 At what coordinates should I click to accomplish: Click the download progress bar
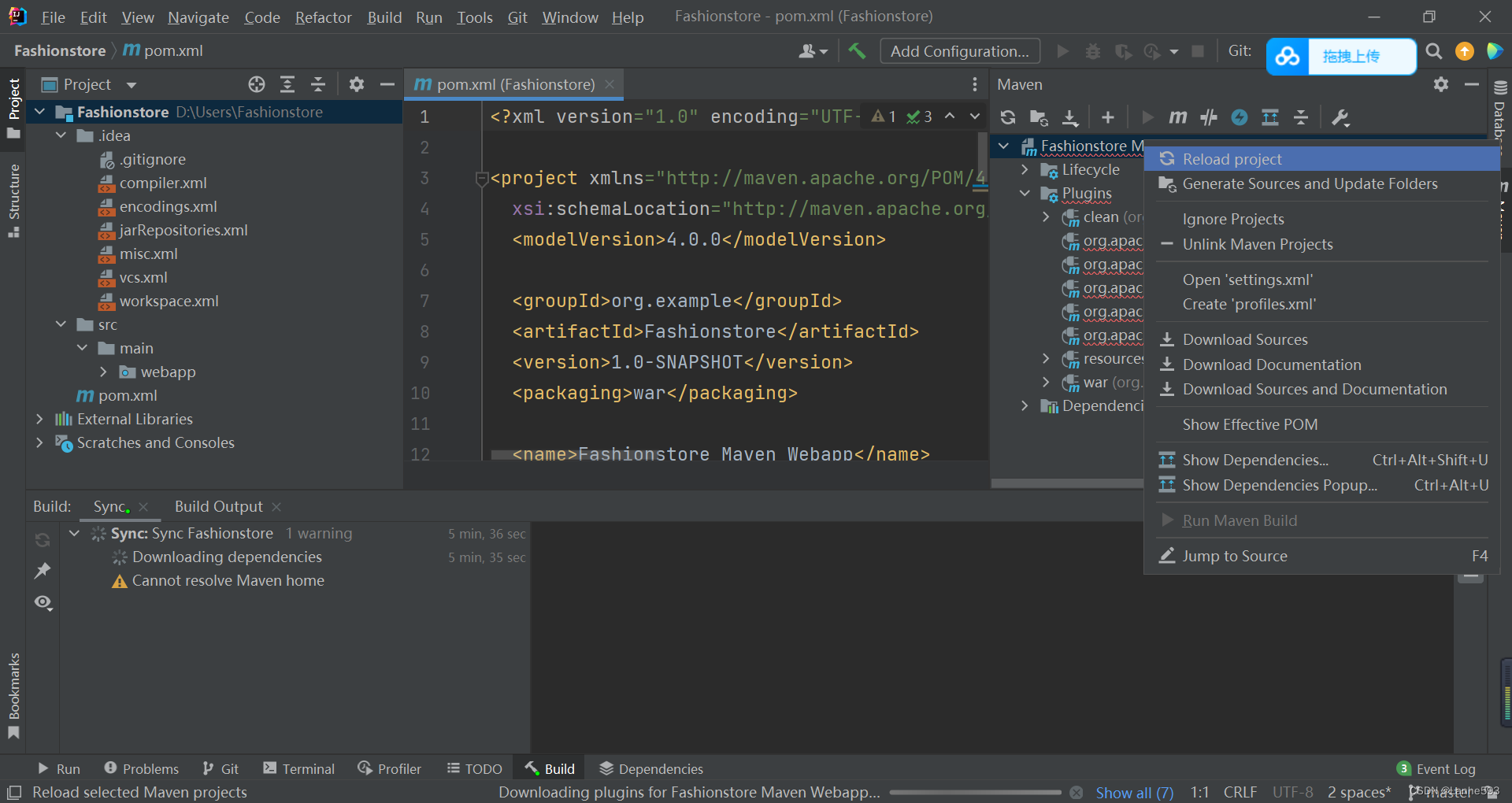pos(976,792)
